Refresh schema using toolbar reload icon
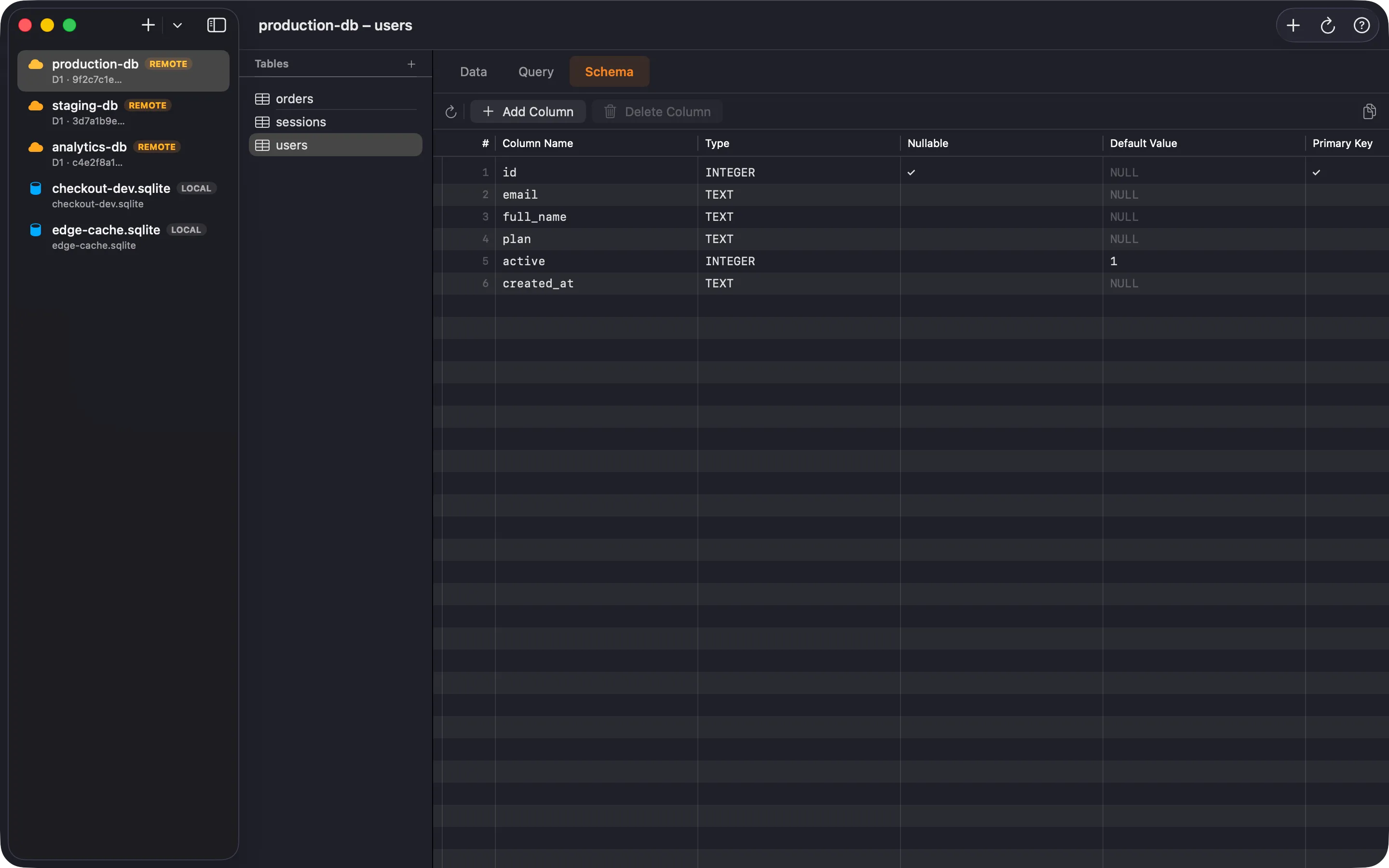1389x868 pixels. coord(451,111)
